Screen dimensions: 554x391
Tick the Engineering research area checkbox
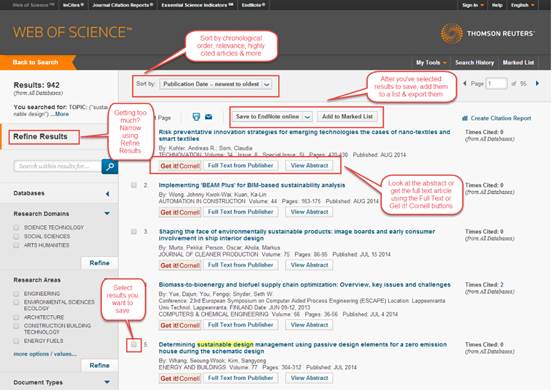coord(16,294)
